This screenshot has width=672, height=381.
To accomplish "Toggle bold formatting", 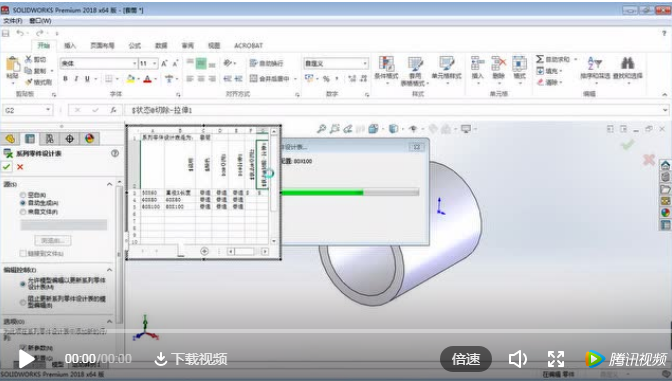I will [x=65, y=78].
